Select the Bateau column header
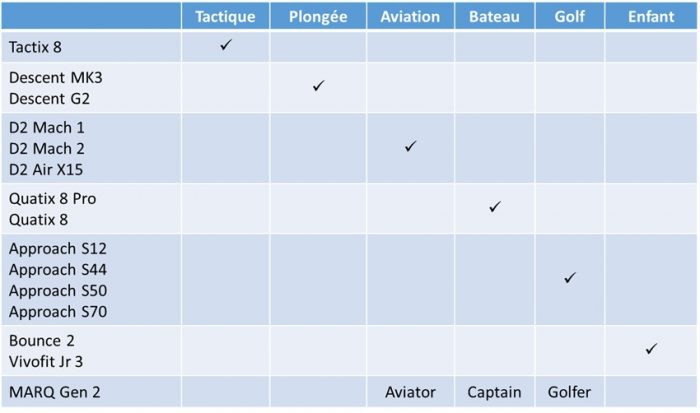The width and height of the screenshot is (700, 413). [494, 16]
